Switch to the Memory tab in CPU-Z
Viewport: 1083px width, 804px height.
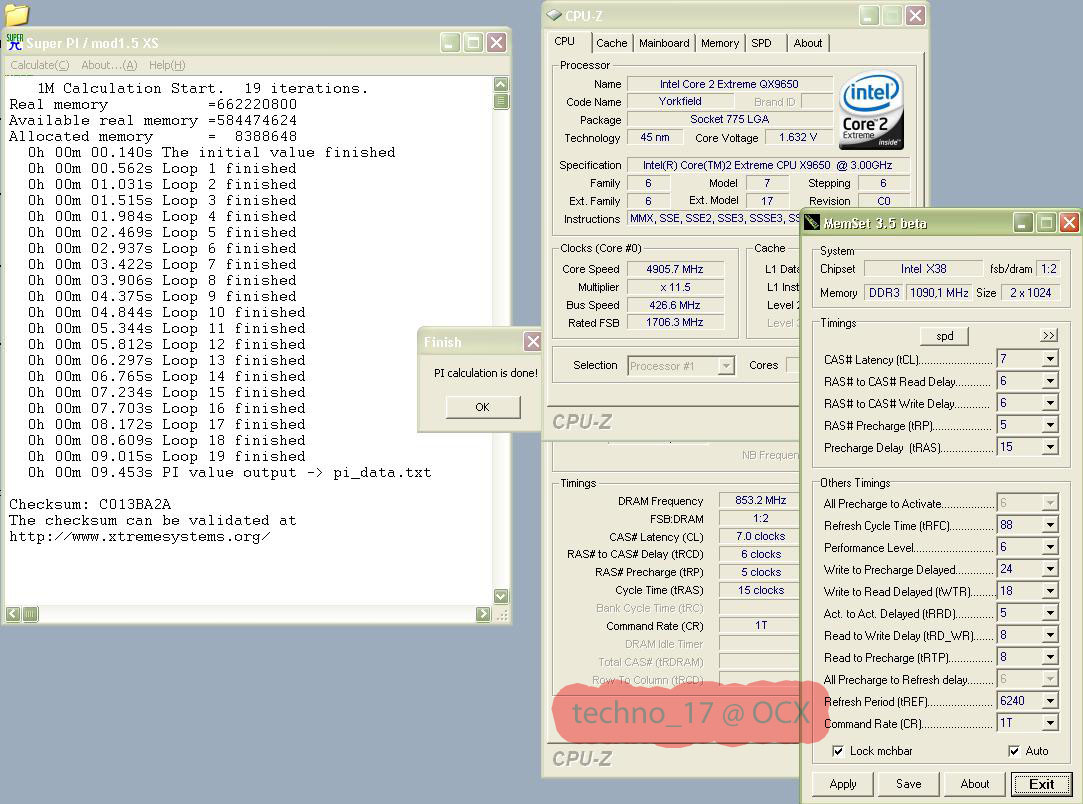(x=720, y=44)
